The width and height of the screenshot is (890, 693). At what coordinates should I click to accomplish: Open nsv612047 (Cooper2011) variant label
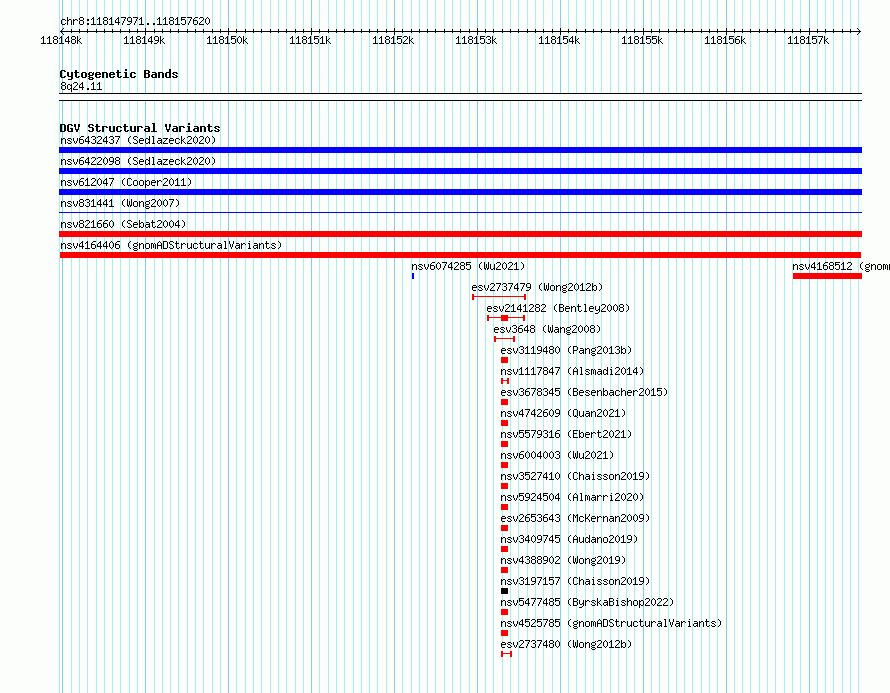tap(126, 182)
